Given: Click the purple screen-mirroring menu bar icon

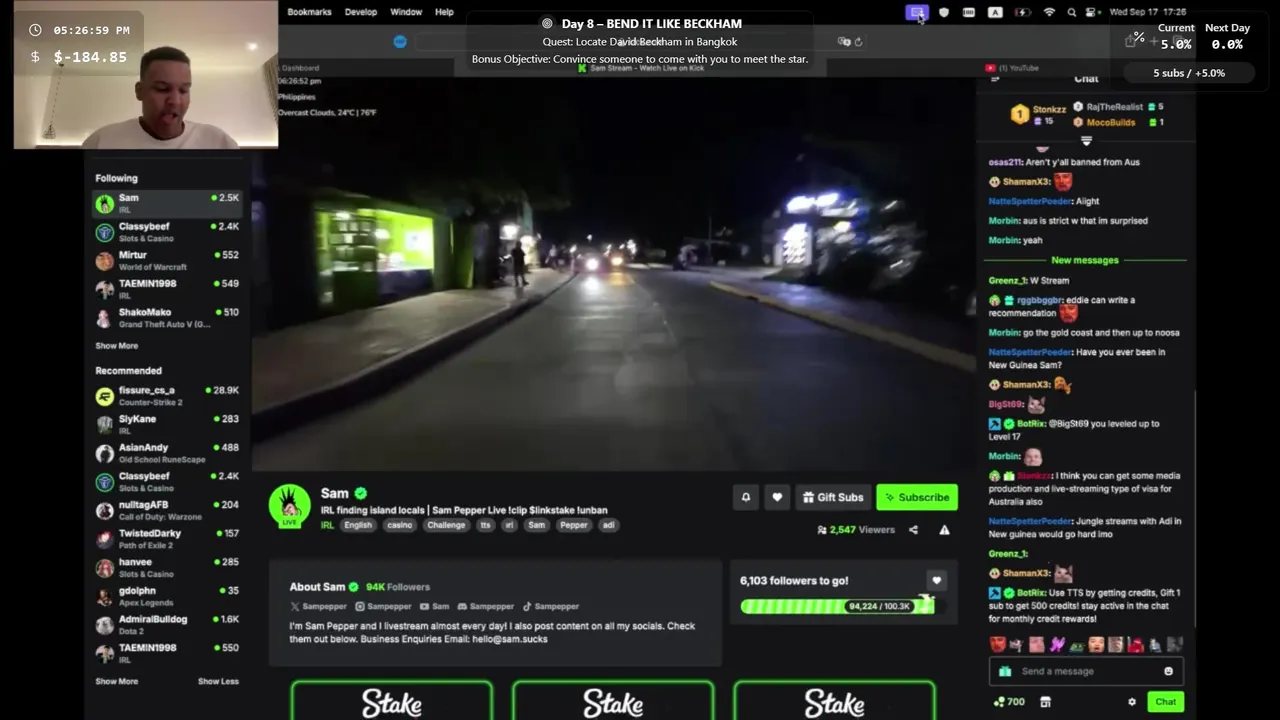Looking at the screenshot, I should coord(917,12).
